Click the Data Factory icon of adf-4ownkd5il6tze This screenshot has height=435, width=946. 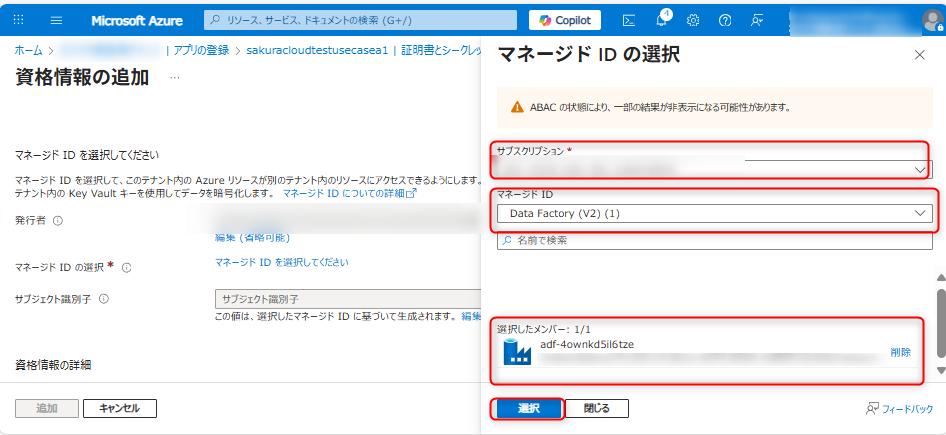click(517, 352)
